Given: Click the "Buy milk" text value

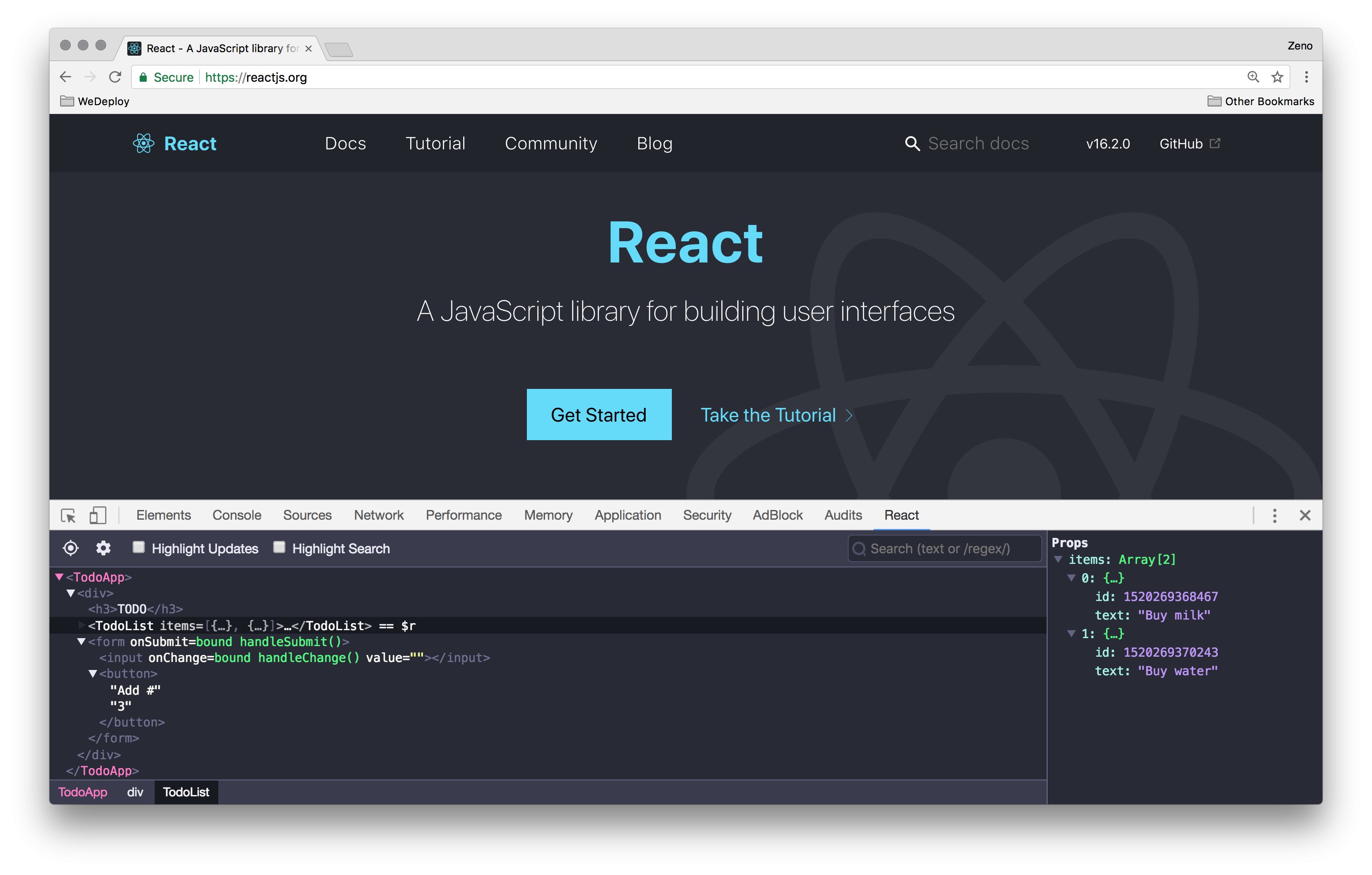Looking at the screenshot, I should 1174,615.
